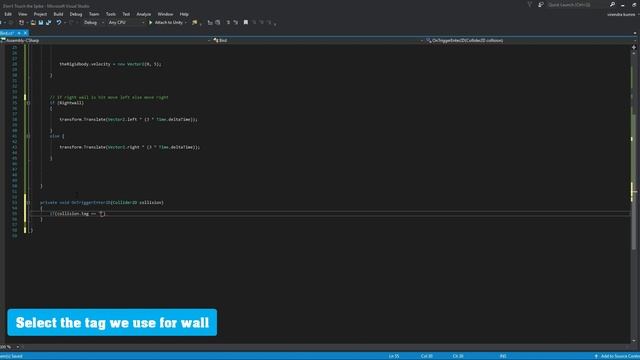Click the Quick Launch magnifier icon
The width and height of the screenshot is (640, 360).
click(612, 4)
